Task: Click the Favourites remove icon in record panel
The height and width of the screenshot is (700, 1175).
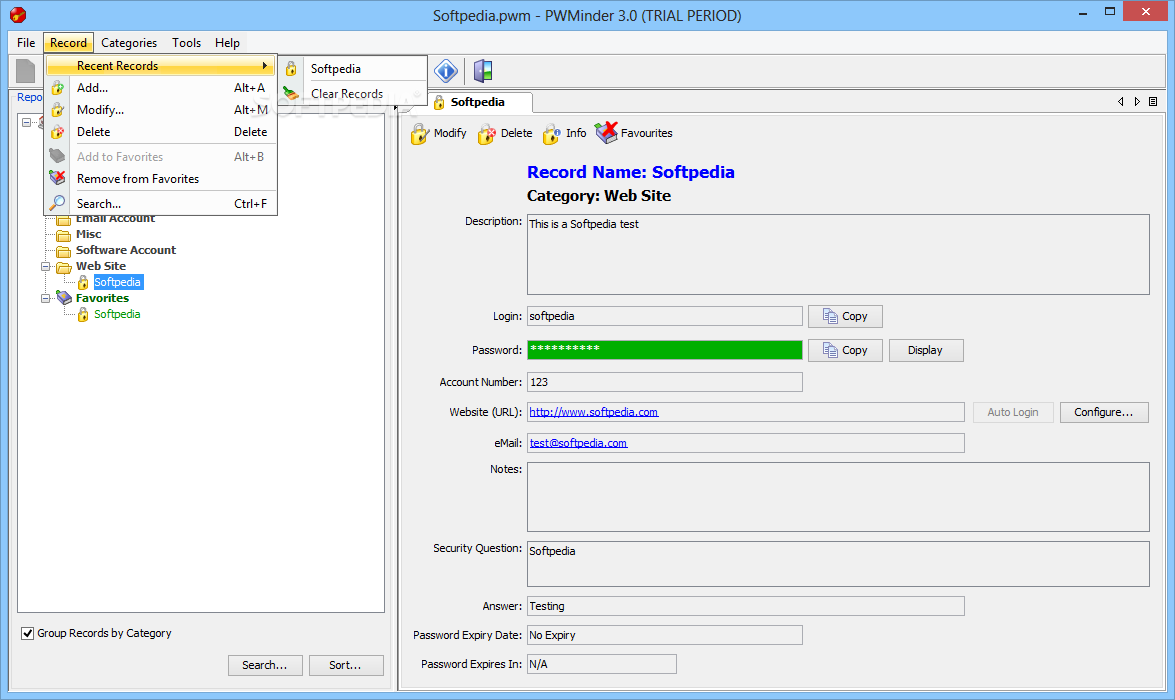Action: [x=606, y=133]
